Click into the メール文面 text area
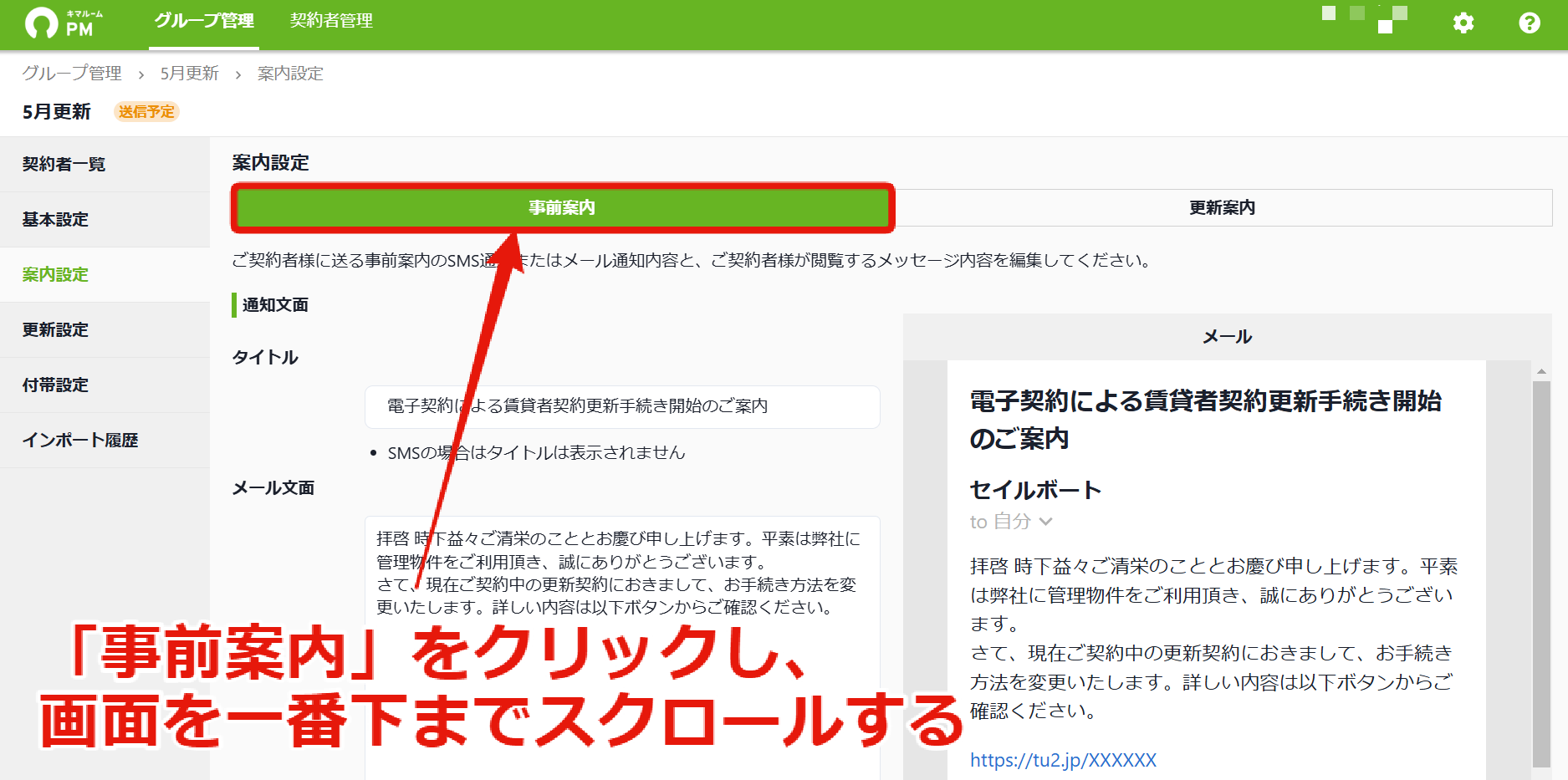1568x780 pixels. 622,647
